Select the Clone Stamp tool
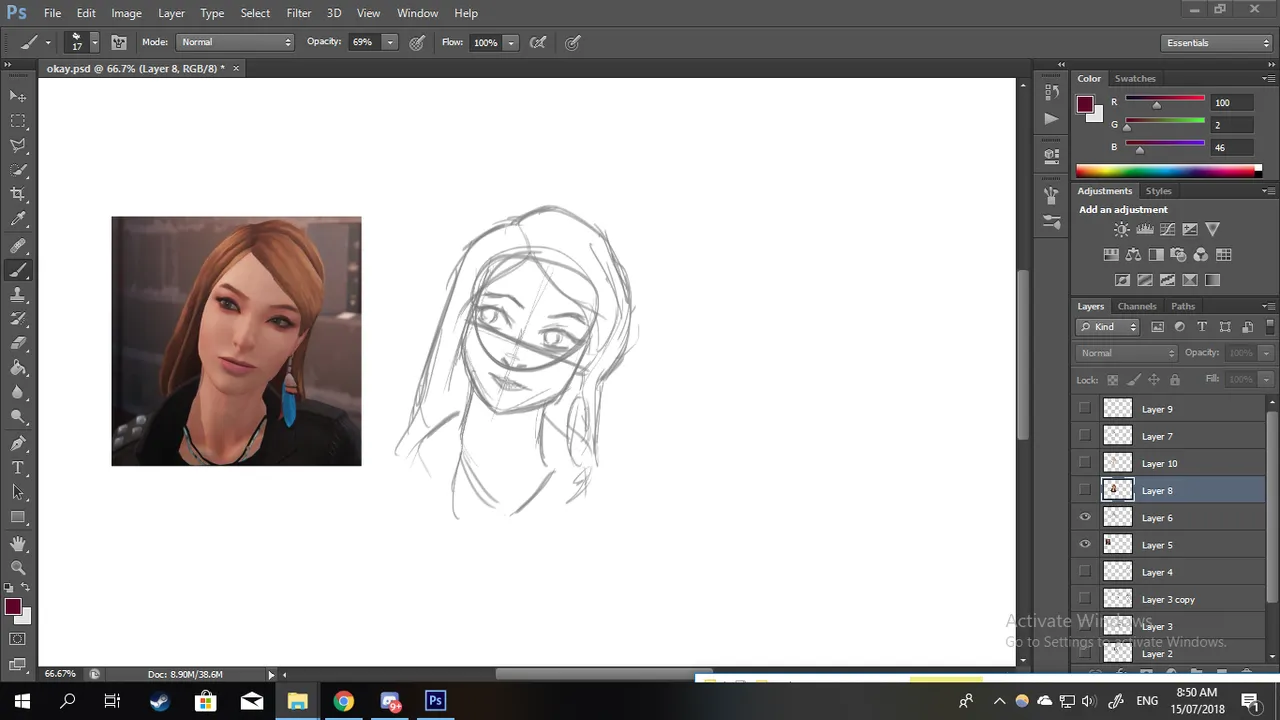 pyautogui.click(x=18, y=295)
